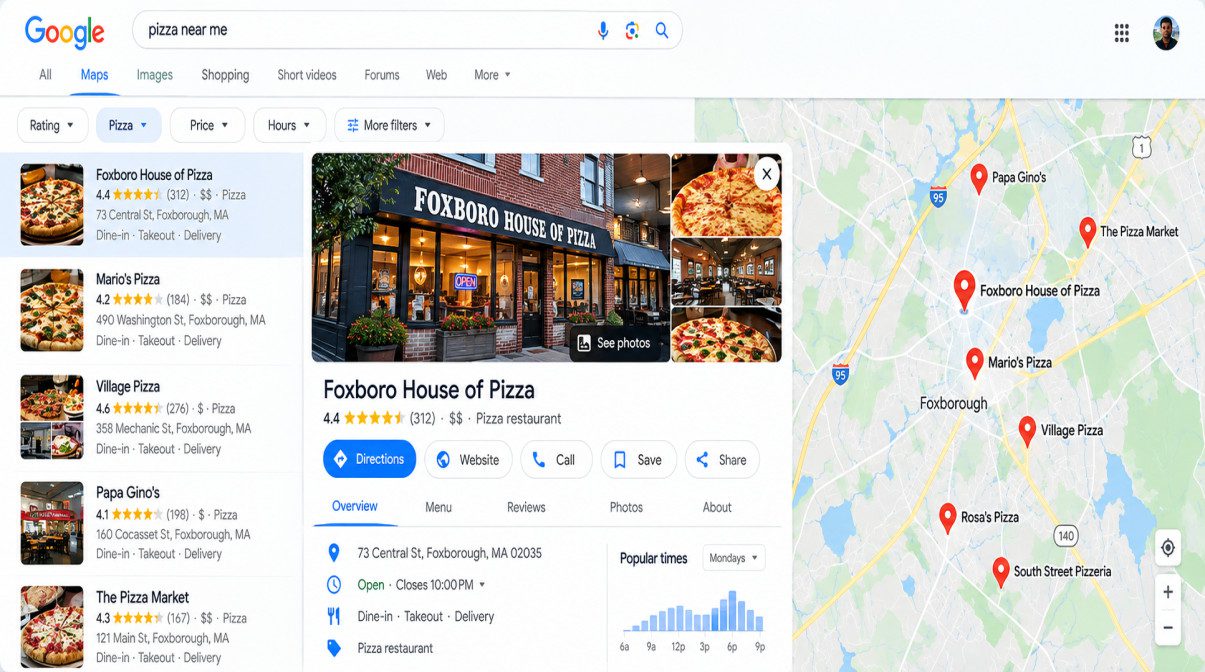
Task: Center map on my location
Action: pos(1167,548)
